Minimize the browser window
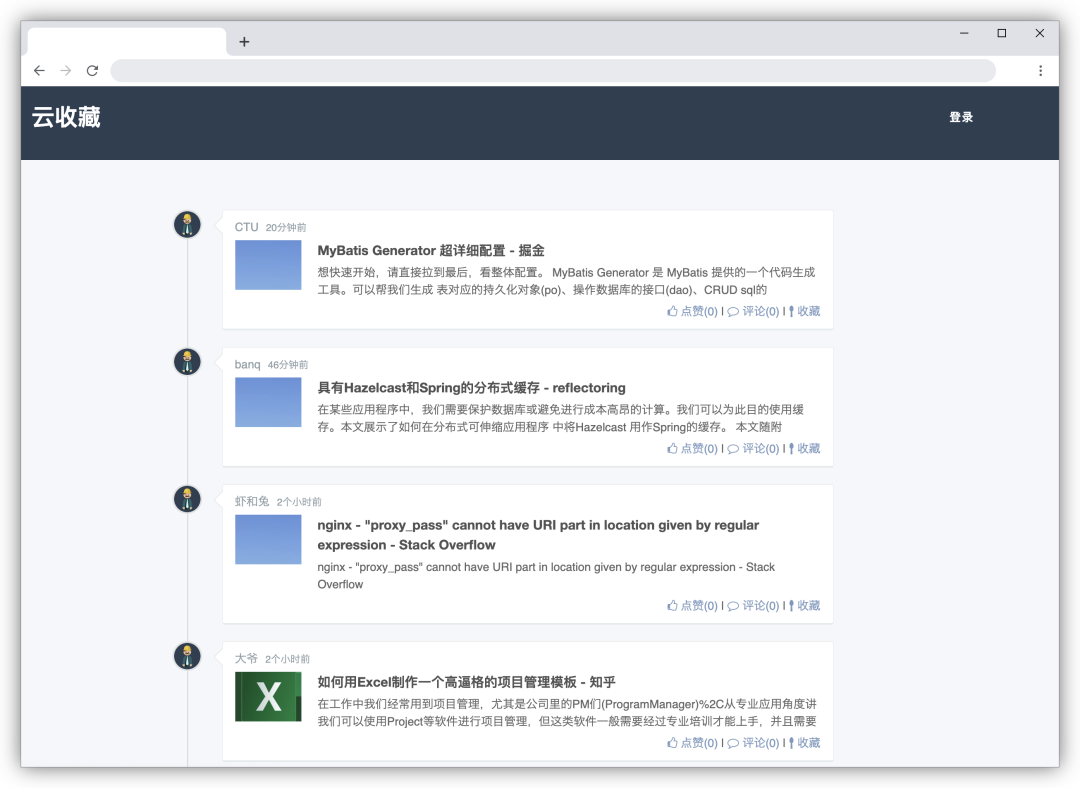 [964, 33]
